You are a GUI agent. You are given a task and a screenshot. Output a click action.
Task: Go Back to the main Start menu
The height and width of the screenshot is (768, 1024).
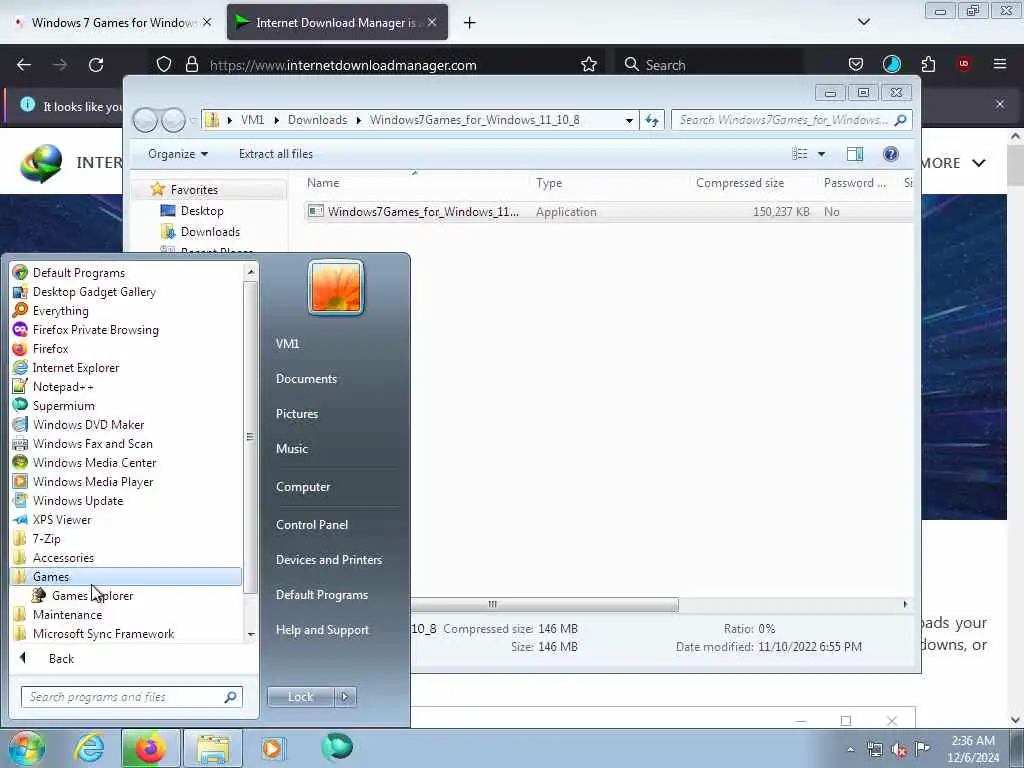(61, 659)
